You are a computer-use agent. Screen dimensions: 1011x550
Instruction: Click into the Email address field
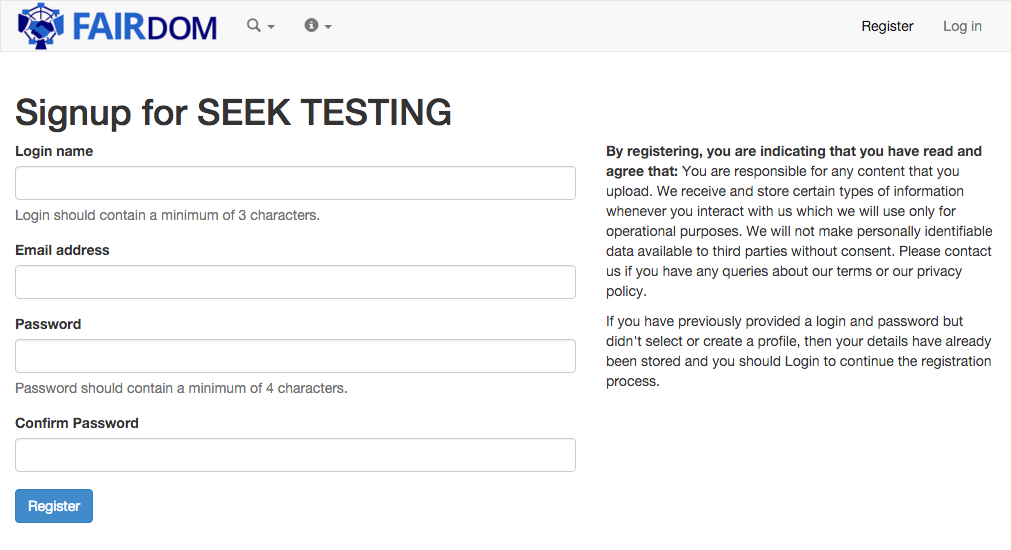(295, 282)
